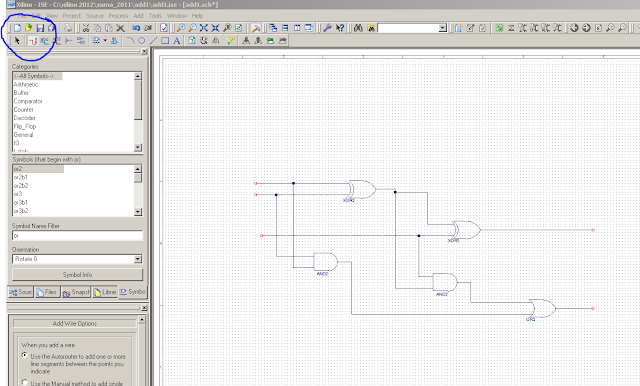640x386 pixels.
Task: Switch to the Sources tab
Action: (21, 292)
